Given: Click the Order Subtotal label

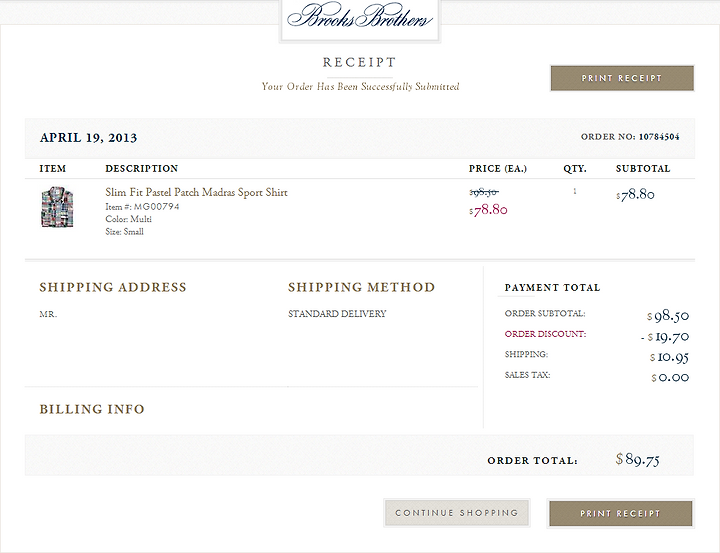Looking at the screenshot, I should click(x=545, y=313).
